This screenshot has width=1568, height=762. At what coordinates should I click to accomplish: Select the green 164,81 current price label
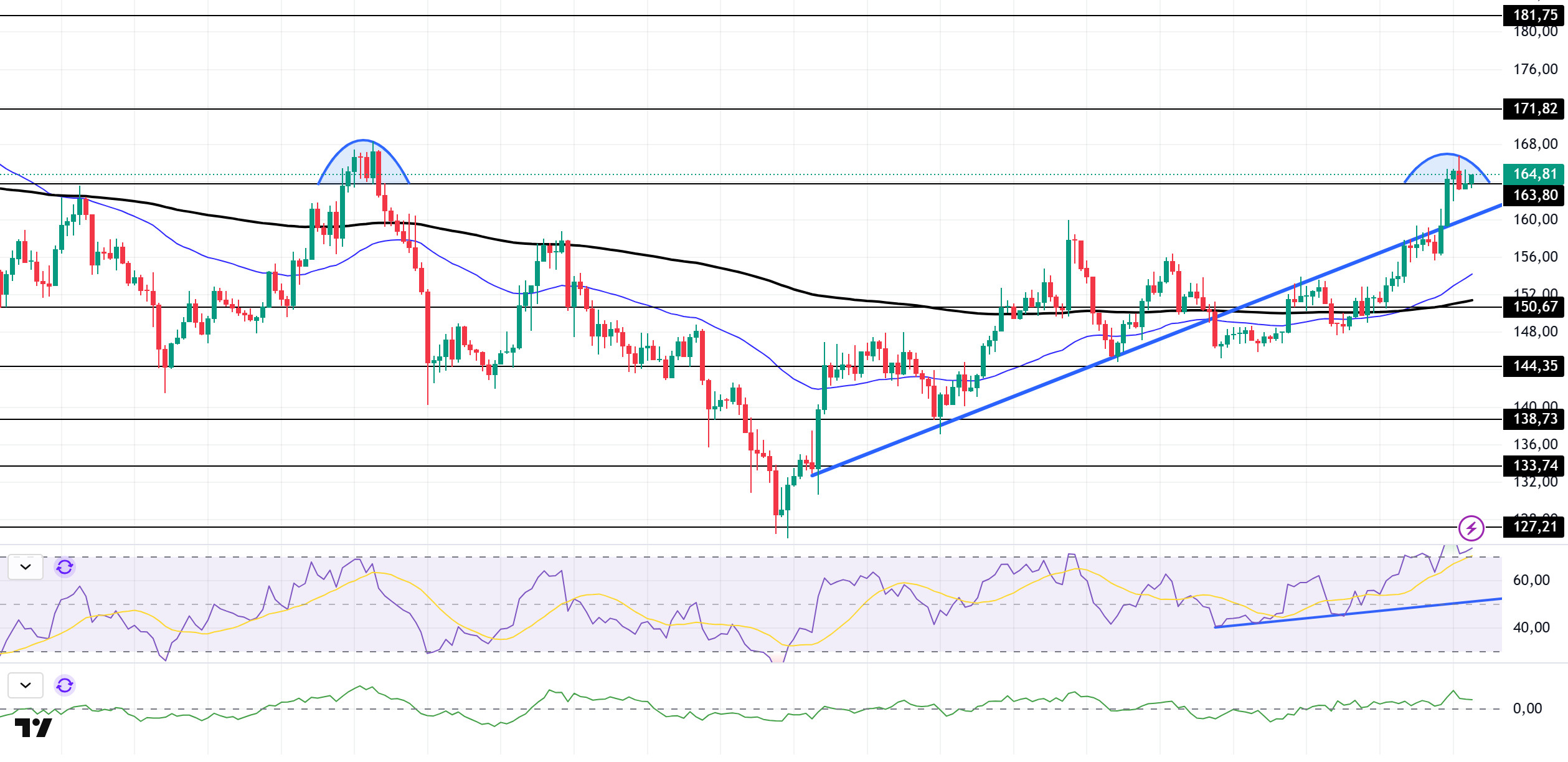[x=1534, y=174]
